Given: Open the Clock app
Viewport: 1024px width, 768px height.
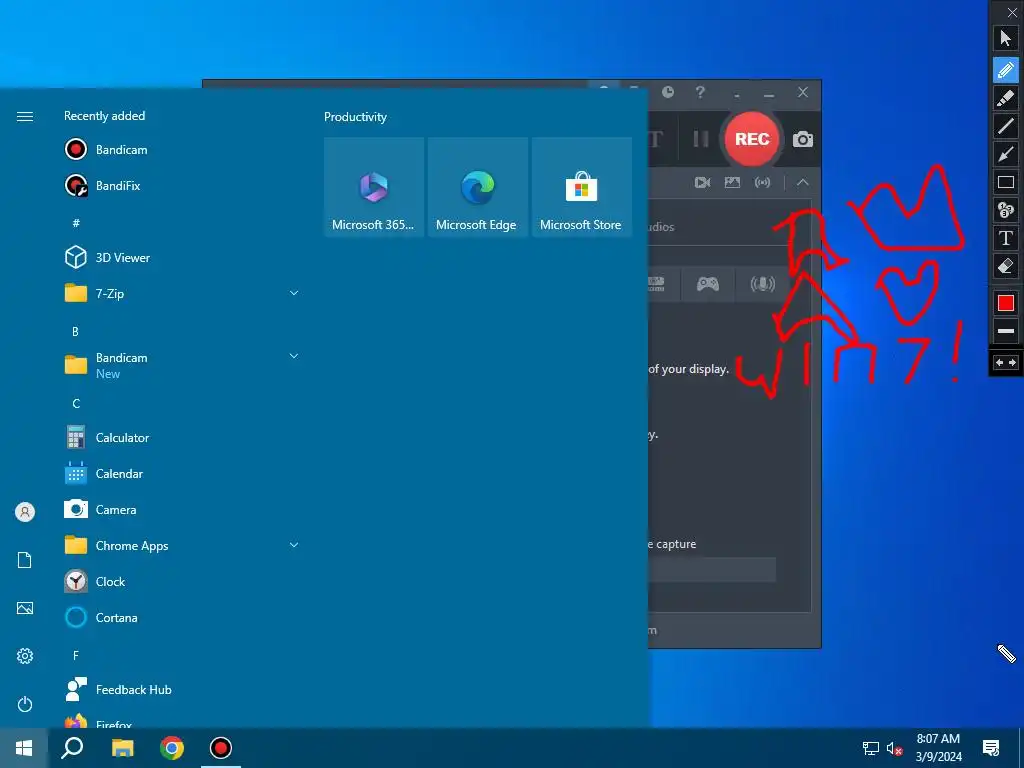Looking at the screenshot, I should [x=182, y=581].
